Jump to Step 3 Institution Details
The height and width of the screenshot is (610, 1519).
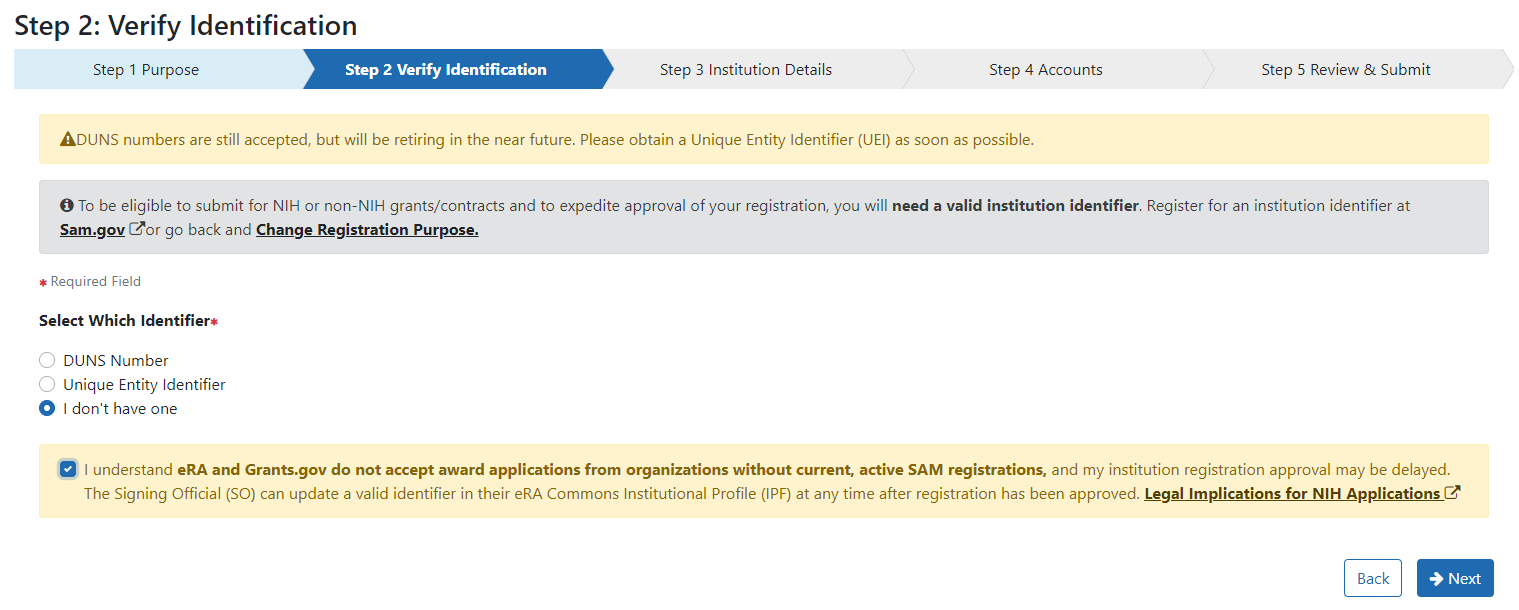[746, 70]
